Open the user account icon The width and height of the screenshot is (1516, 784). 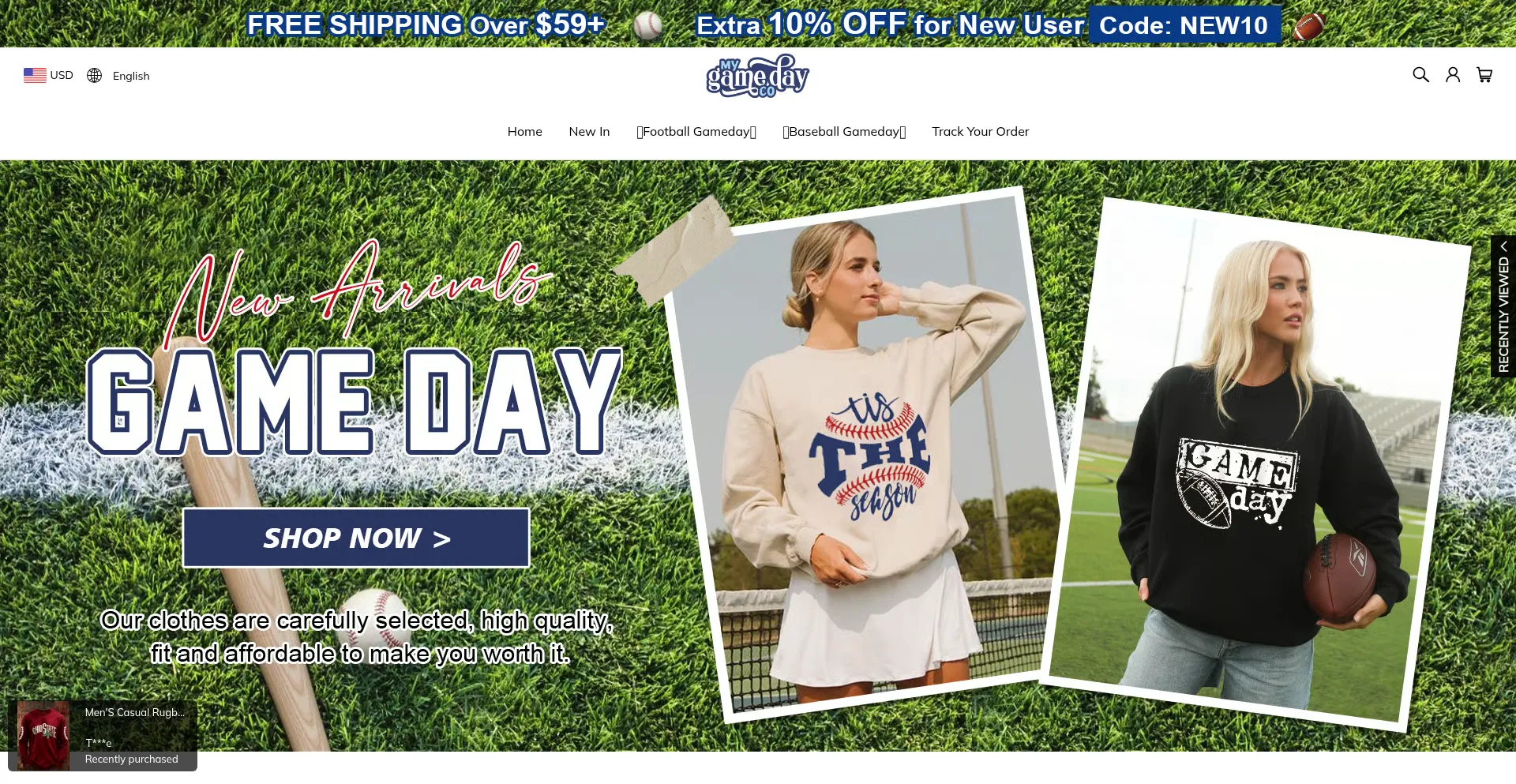click(x=1453, y=75)
